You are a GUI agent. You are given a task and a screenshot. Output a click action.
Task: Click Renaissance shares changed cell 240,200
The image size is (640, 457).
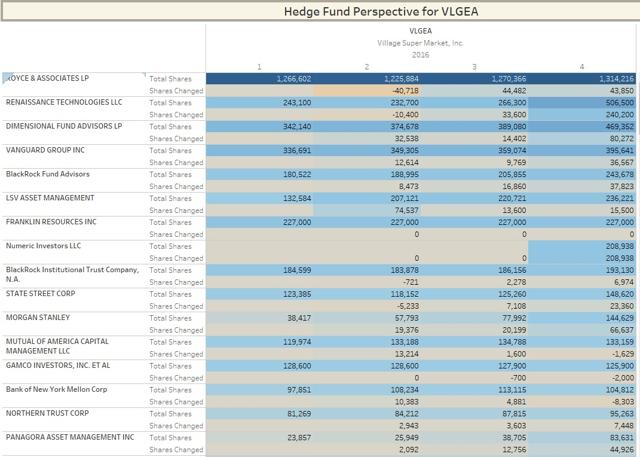click(x=582, y=115)
